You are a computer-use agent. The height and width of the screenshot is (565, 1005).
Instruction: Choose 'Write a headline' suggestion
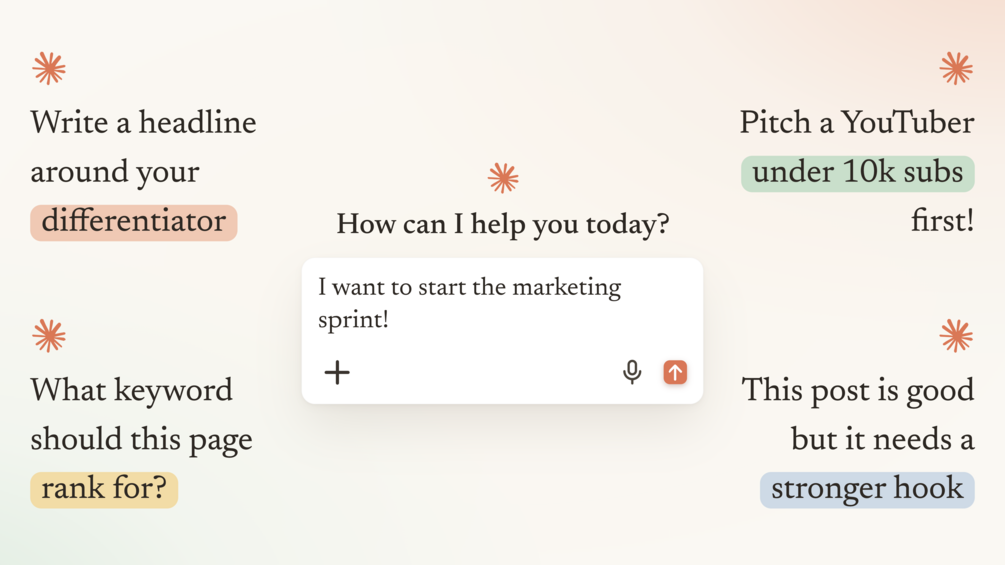point(144,172)
